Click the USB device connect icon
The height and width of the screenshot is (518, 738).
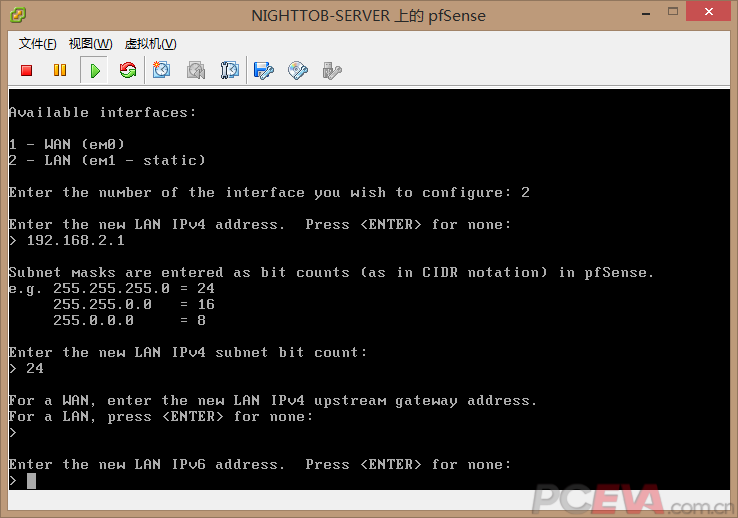tap(332, 70)
